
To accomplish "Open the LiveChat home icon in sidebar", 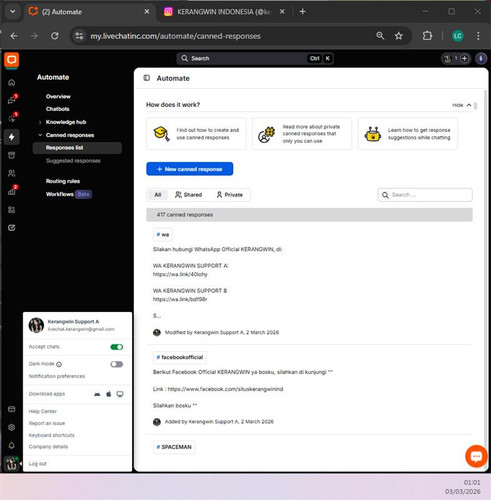I will click(x=12, y=82).
